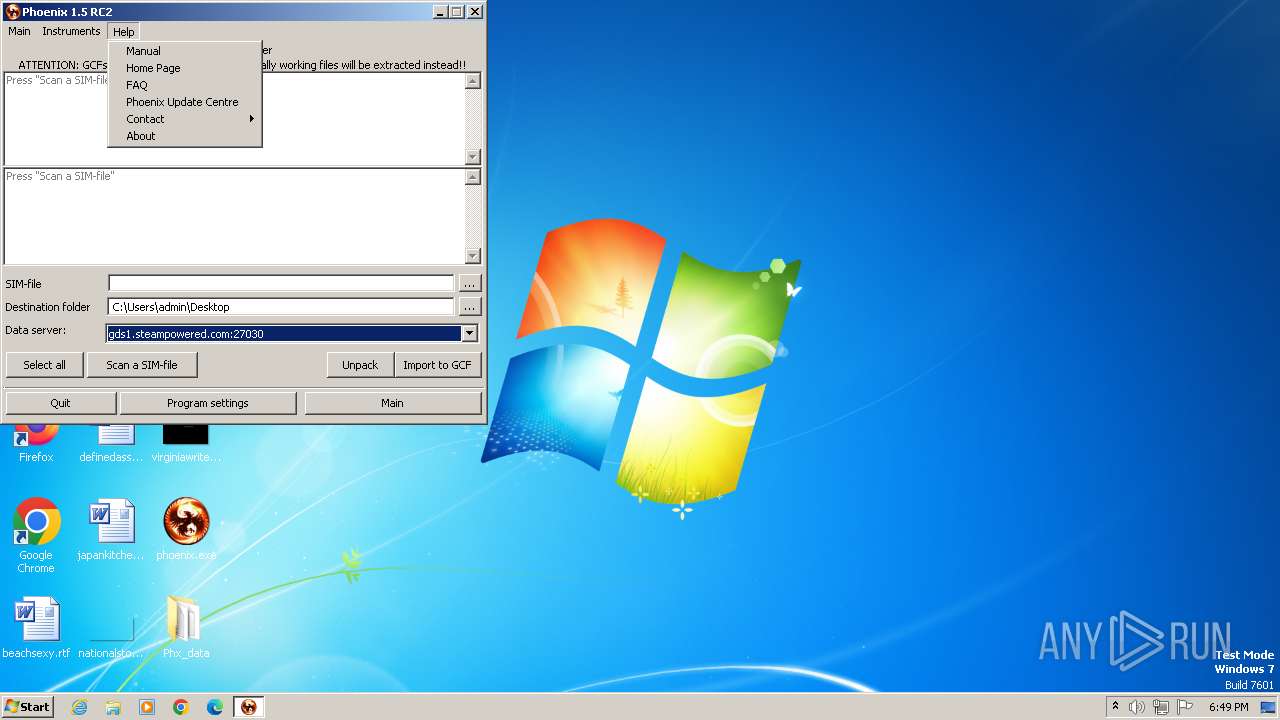Select the Phoenix app taskbar button
The height and width of the screenshot is (720, 1280).
pos(249,707)
